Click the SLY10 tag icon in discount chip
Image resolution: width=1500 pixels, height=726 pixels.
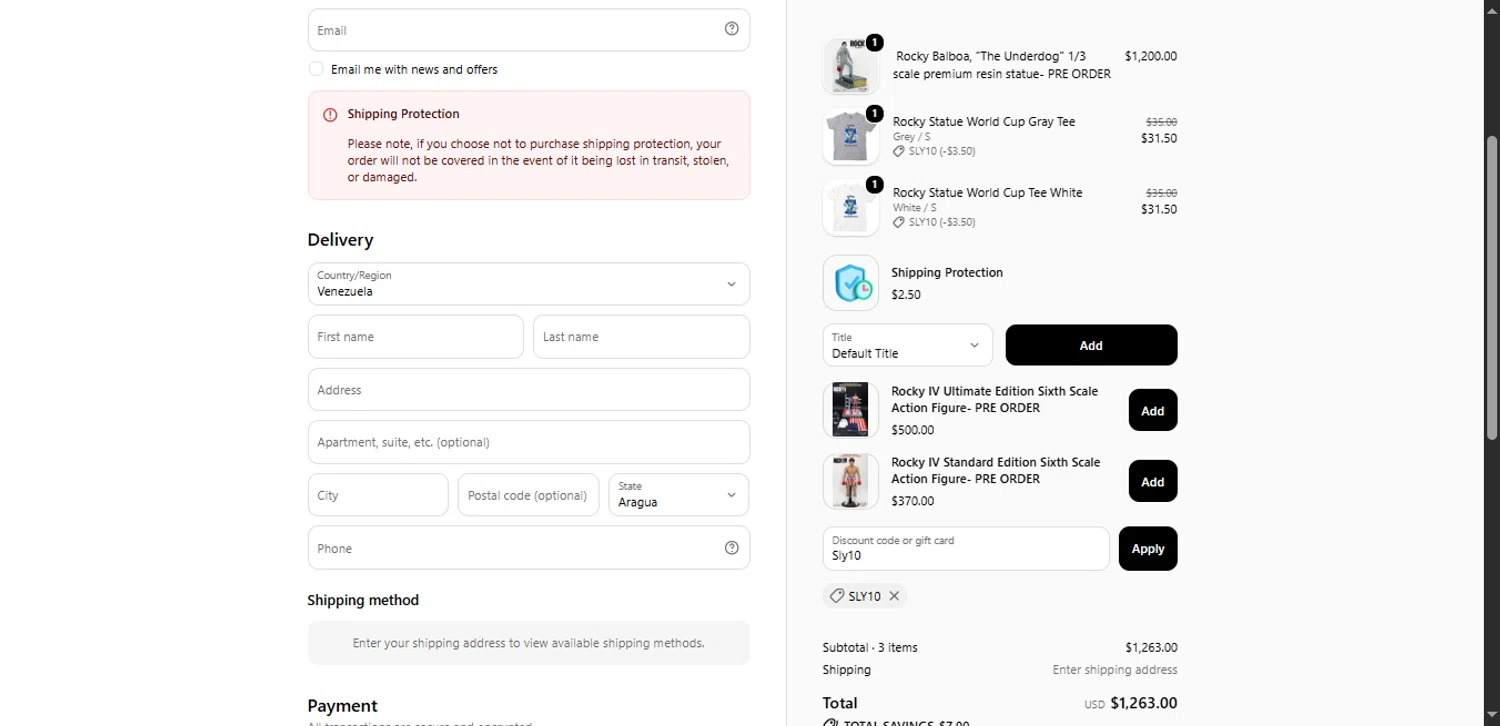coord(837,596)
